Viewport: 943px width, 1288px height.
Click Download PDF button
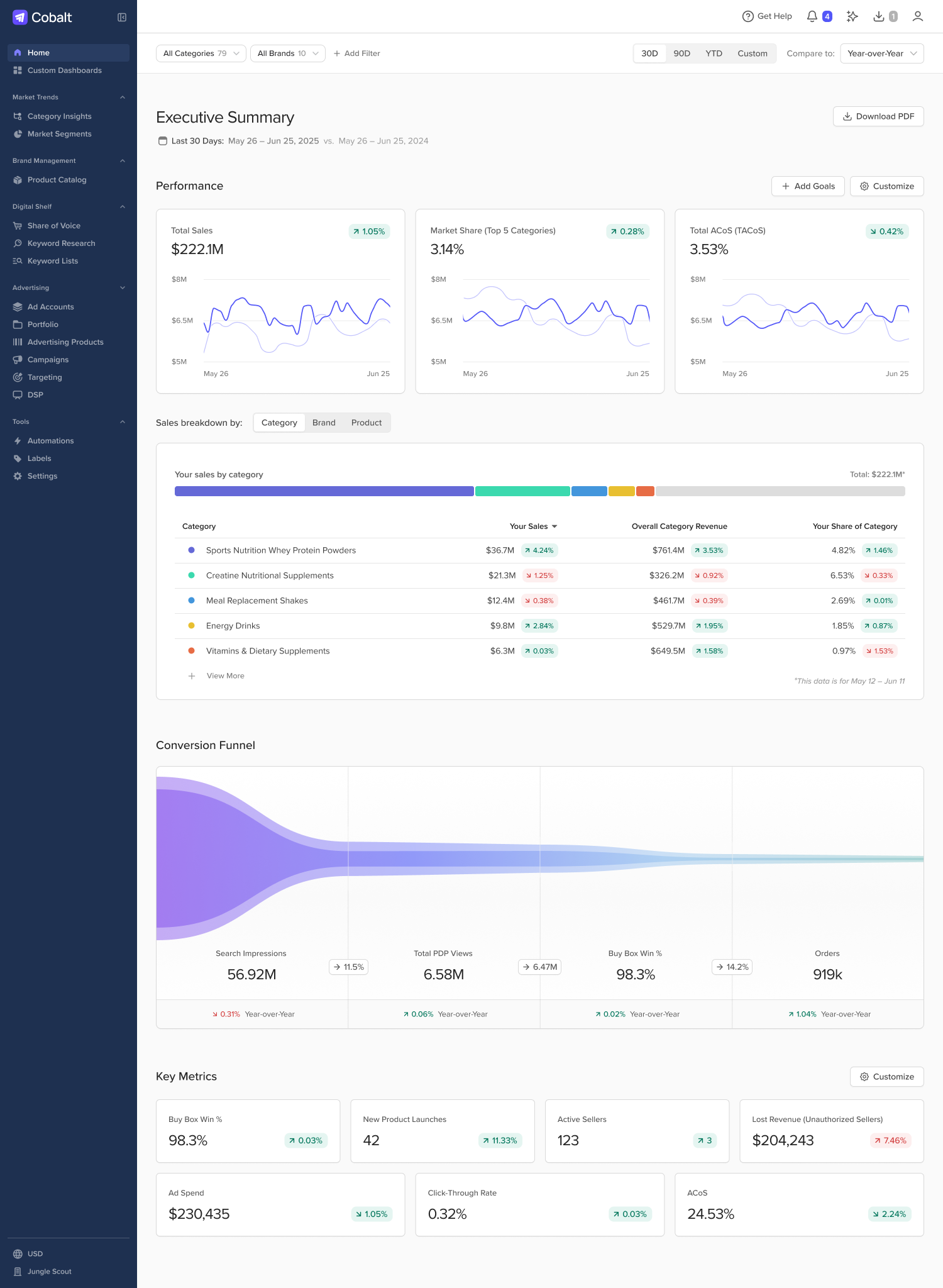[878, 116]
